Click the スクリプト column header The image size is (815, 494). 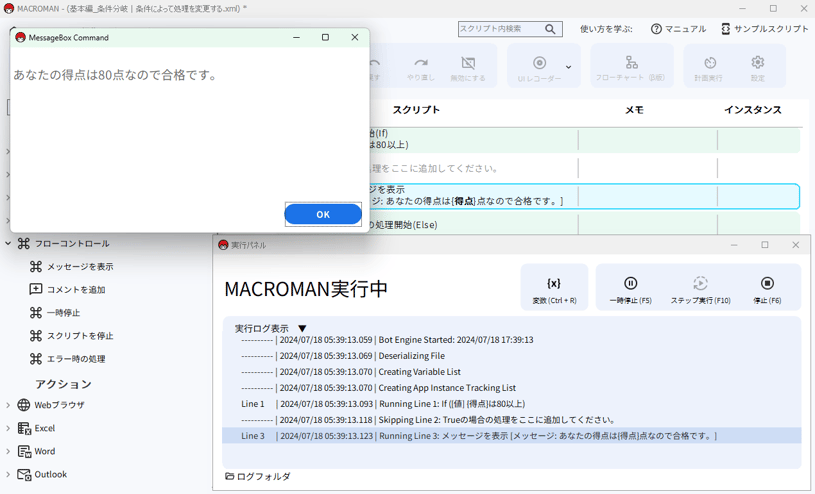click(x=416, y=110)
